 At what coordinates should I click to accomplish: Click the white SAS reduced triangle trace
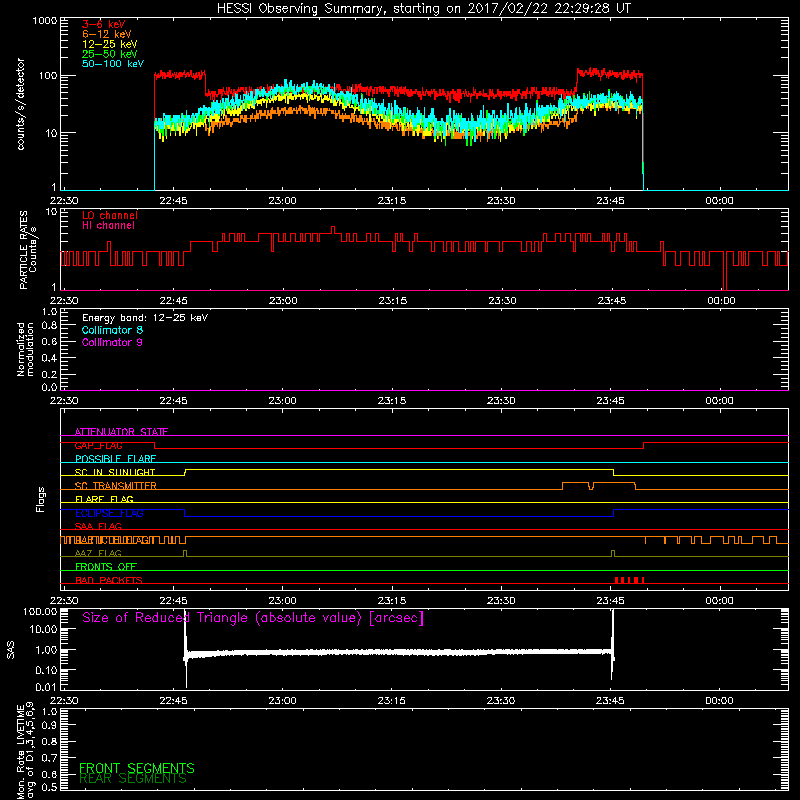[399, 652]
